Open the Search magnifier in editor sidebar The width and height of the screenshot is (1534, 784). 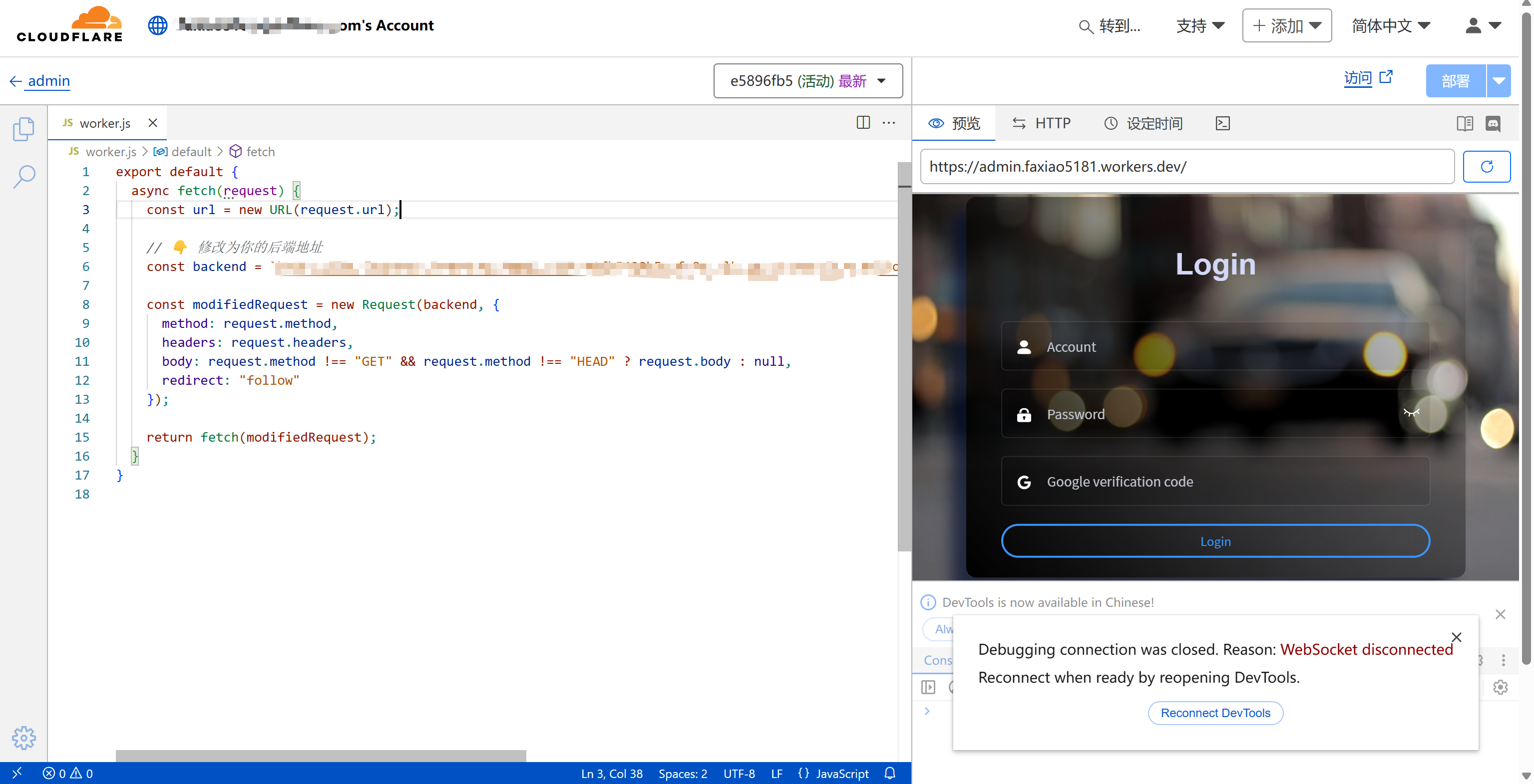coord(24,176)
